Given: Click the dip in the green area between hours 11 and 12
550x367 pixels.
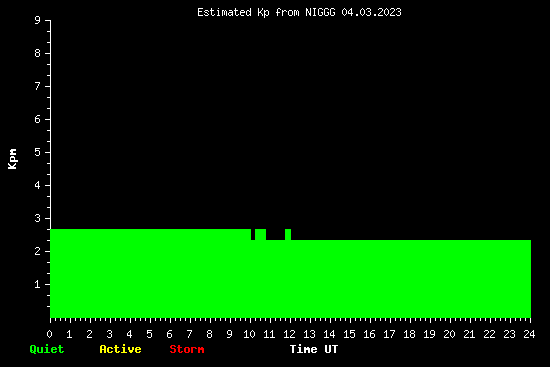Looking at the screenshot, I should coord(275,235).
